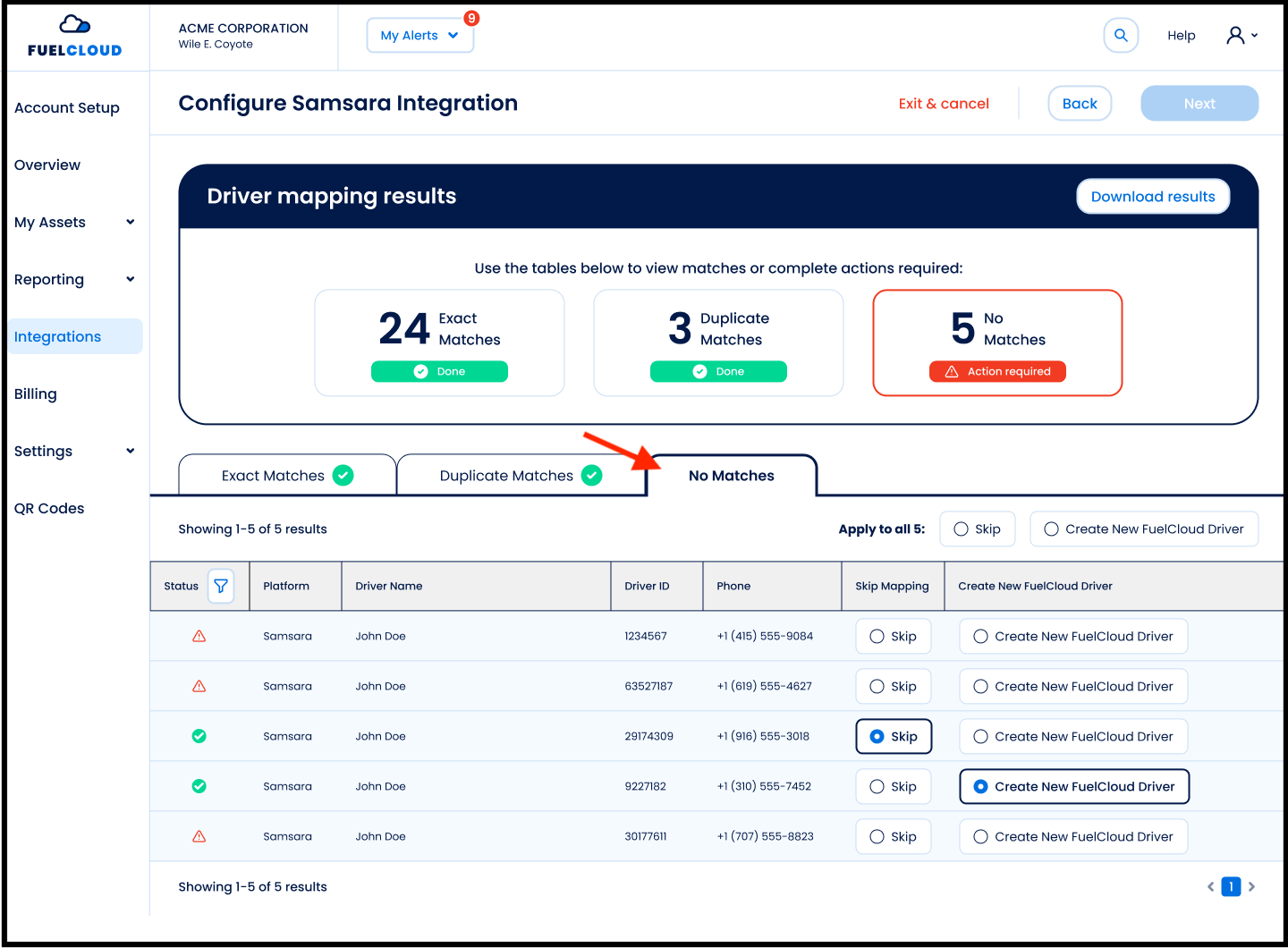Screen dimensions: 1288x948
Task: Open the search magnifier icon
Action: pyautogui.click(x=1121, y=35)
